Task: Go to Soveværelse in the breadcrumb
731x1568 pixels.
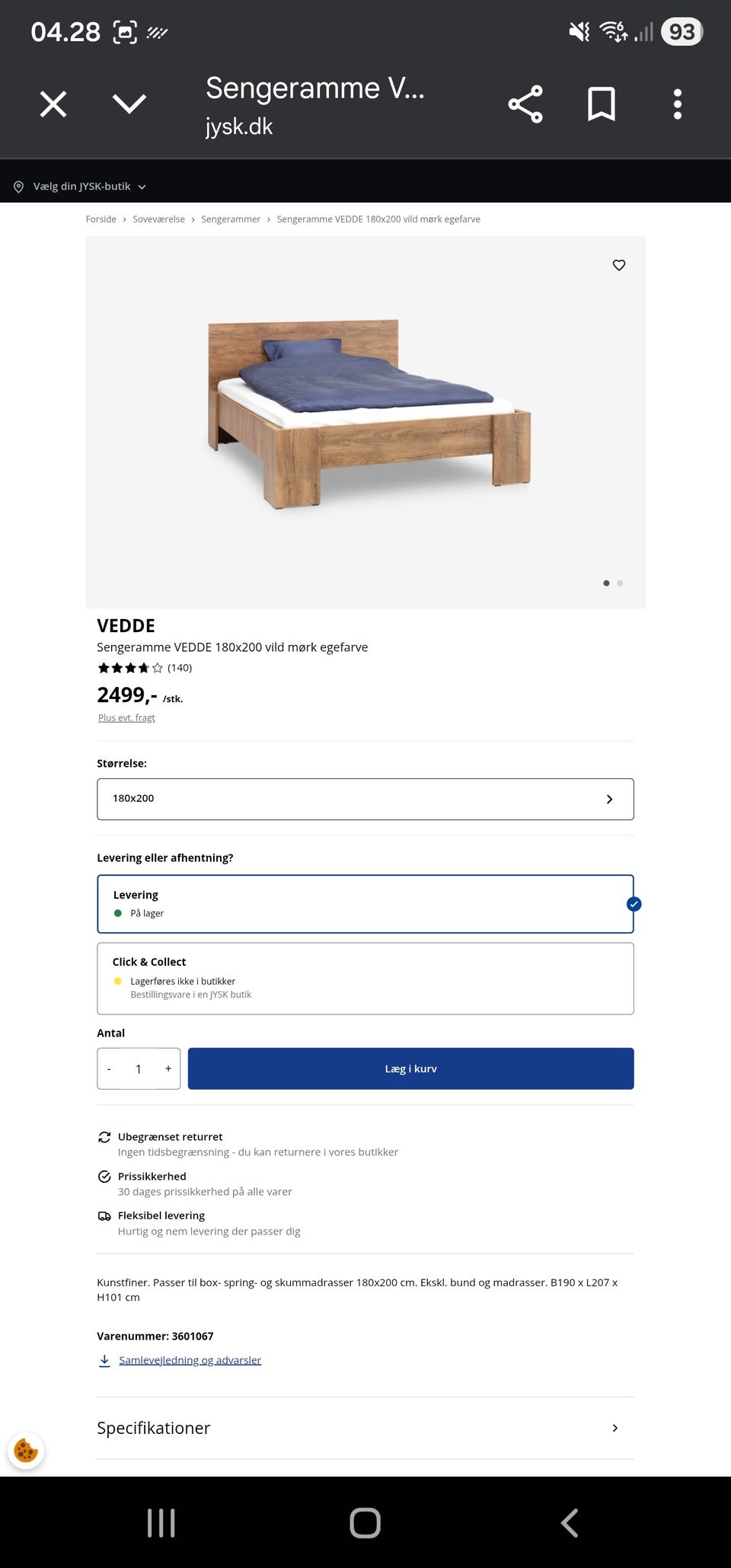Action: 159,219
